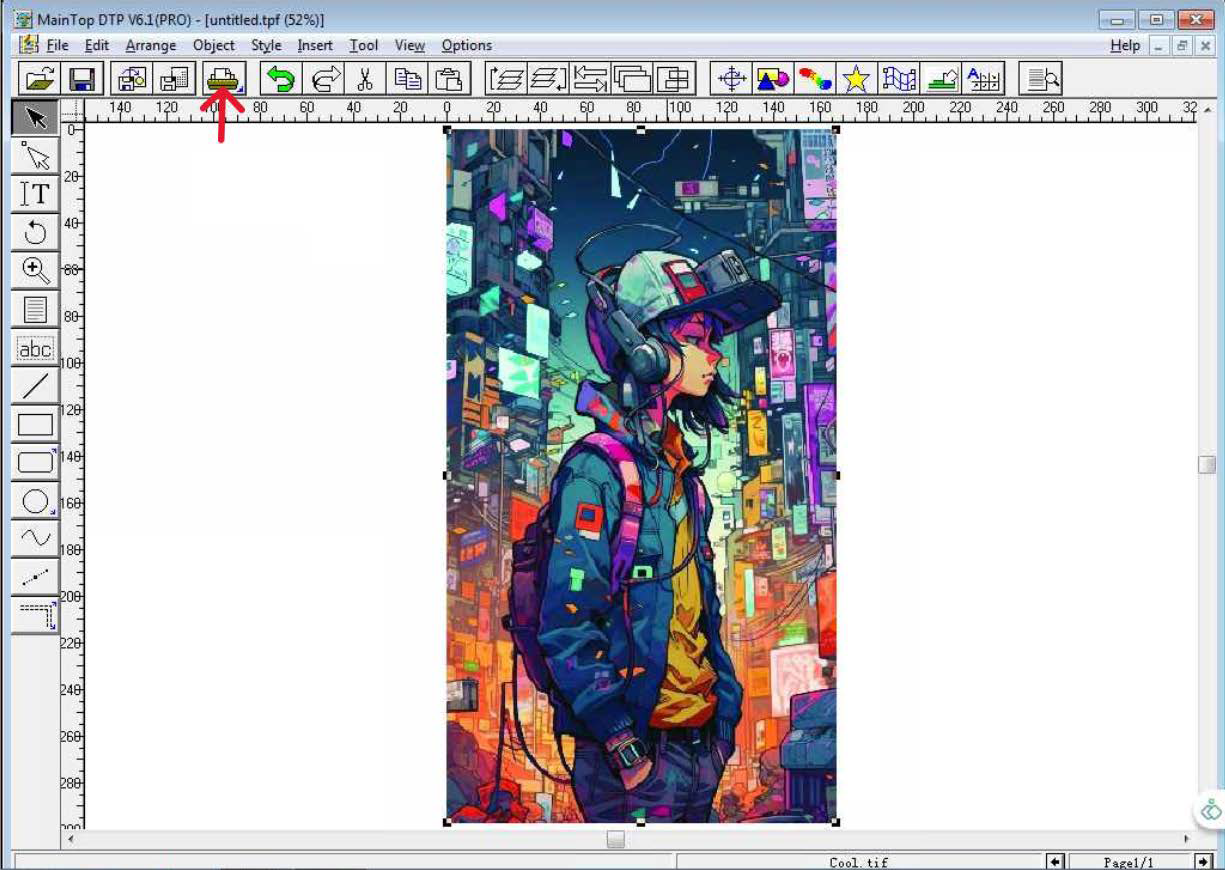Click the ruler origin corner box
Viewport: 1225px width, 870px height.
point(72,110)
